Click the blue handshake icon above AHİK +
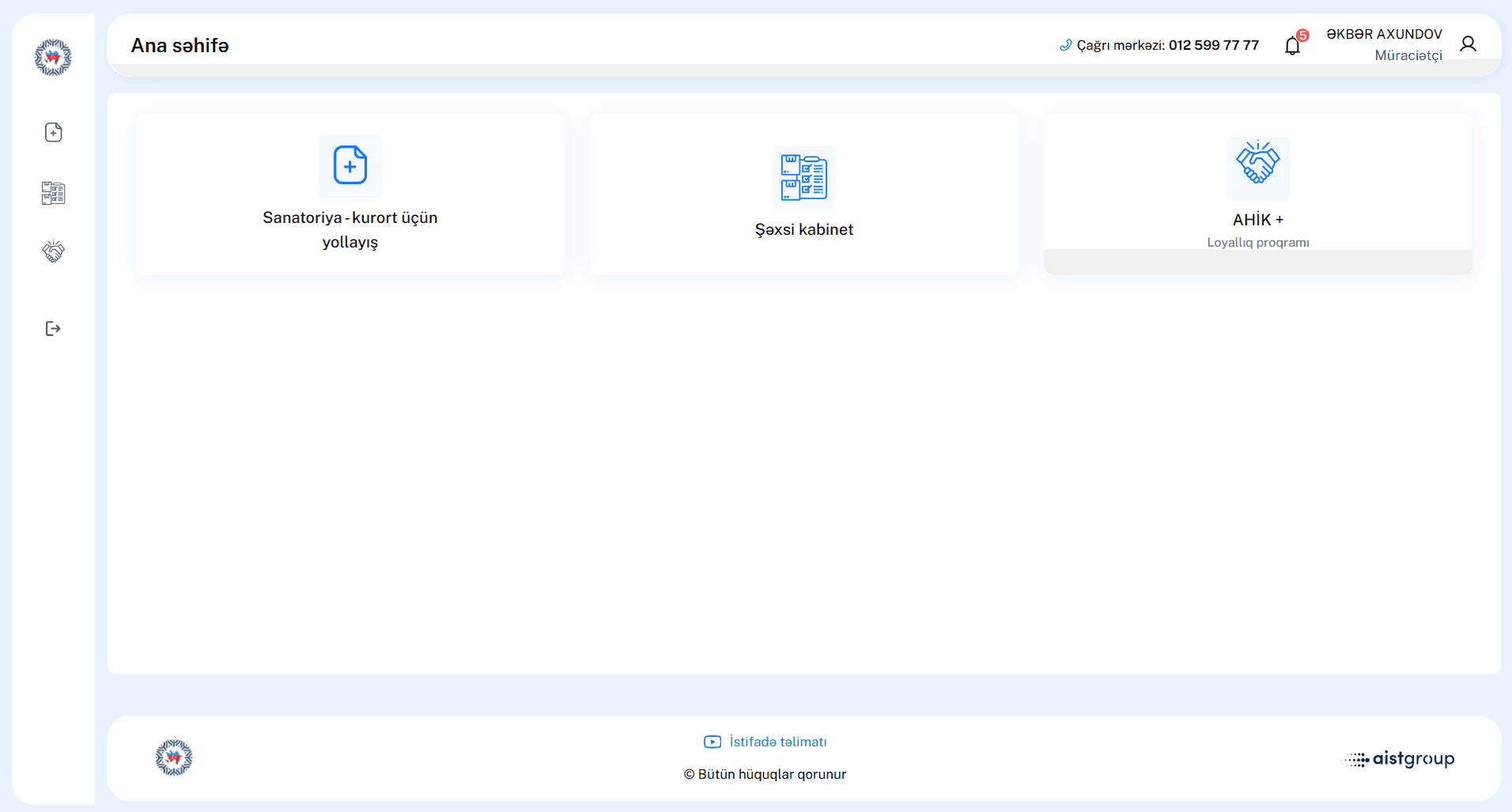1512x812 pixels. coord(1257,164)
